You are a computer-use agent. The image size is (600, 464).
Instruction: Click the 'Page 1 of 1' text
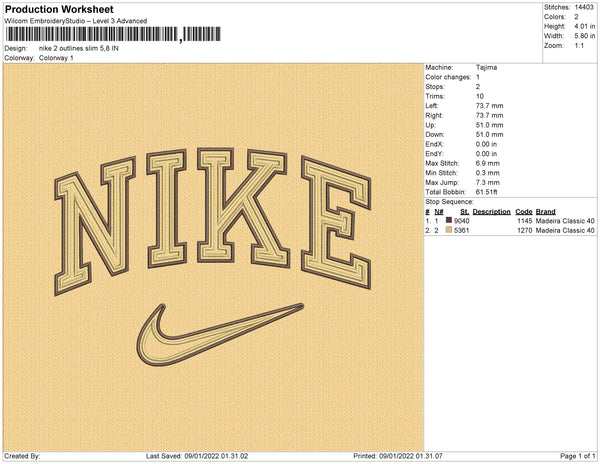coord(578,456)
